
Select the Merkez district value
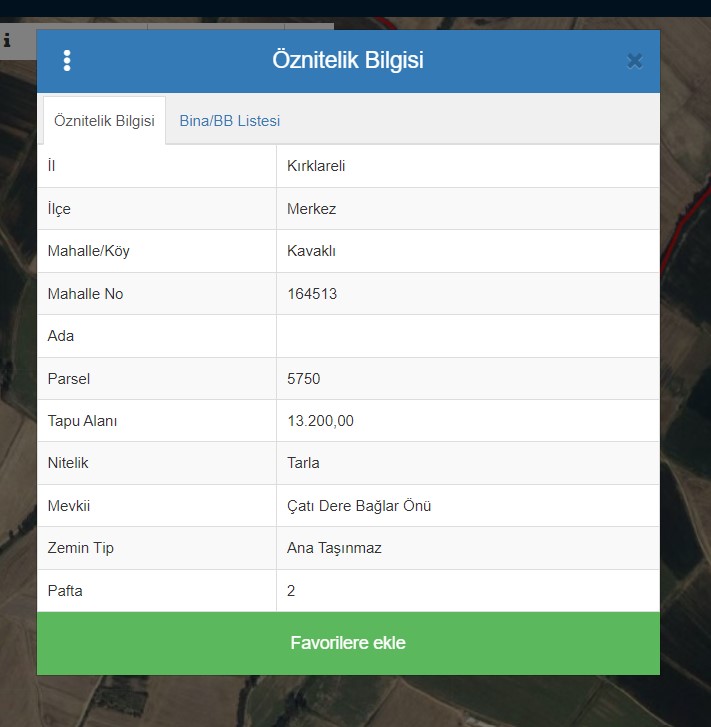(x=311, y=209)
